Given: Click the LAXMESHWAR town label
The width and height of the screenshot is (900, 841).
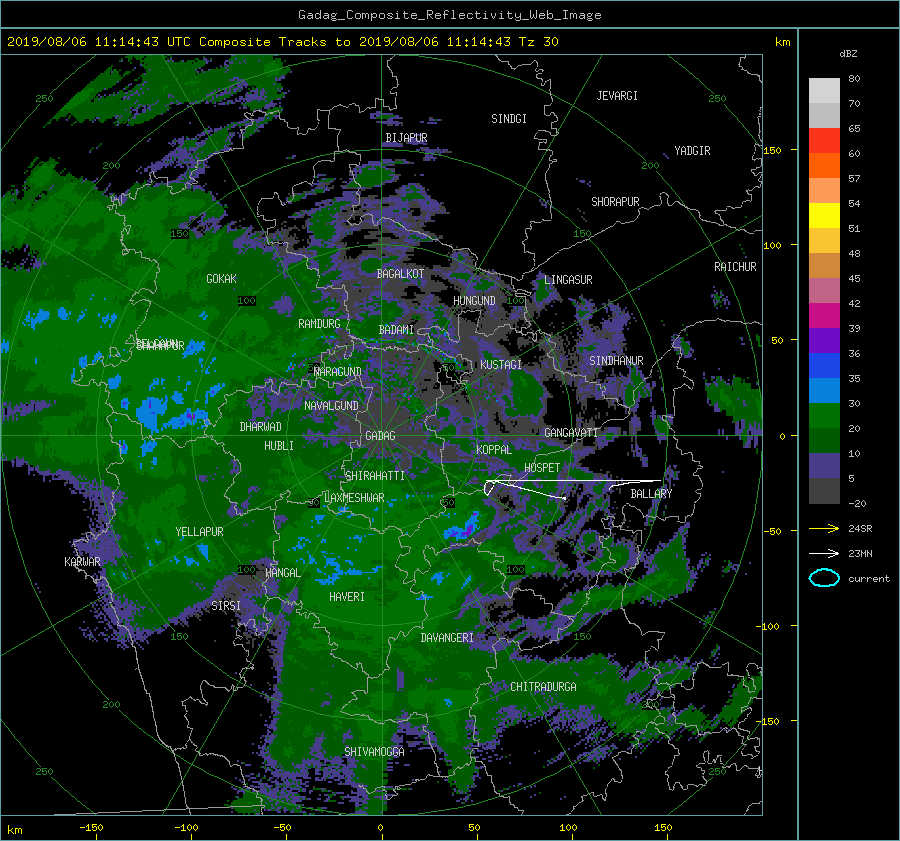Looking at the screenshot, I should click(x=354, y=498).
